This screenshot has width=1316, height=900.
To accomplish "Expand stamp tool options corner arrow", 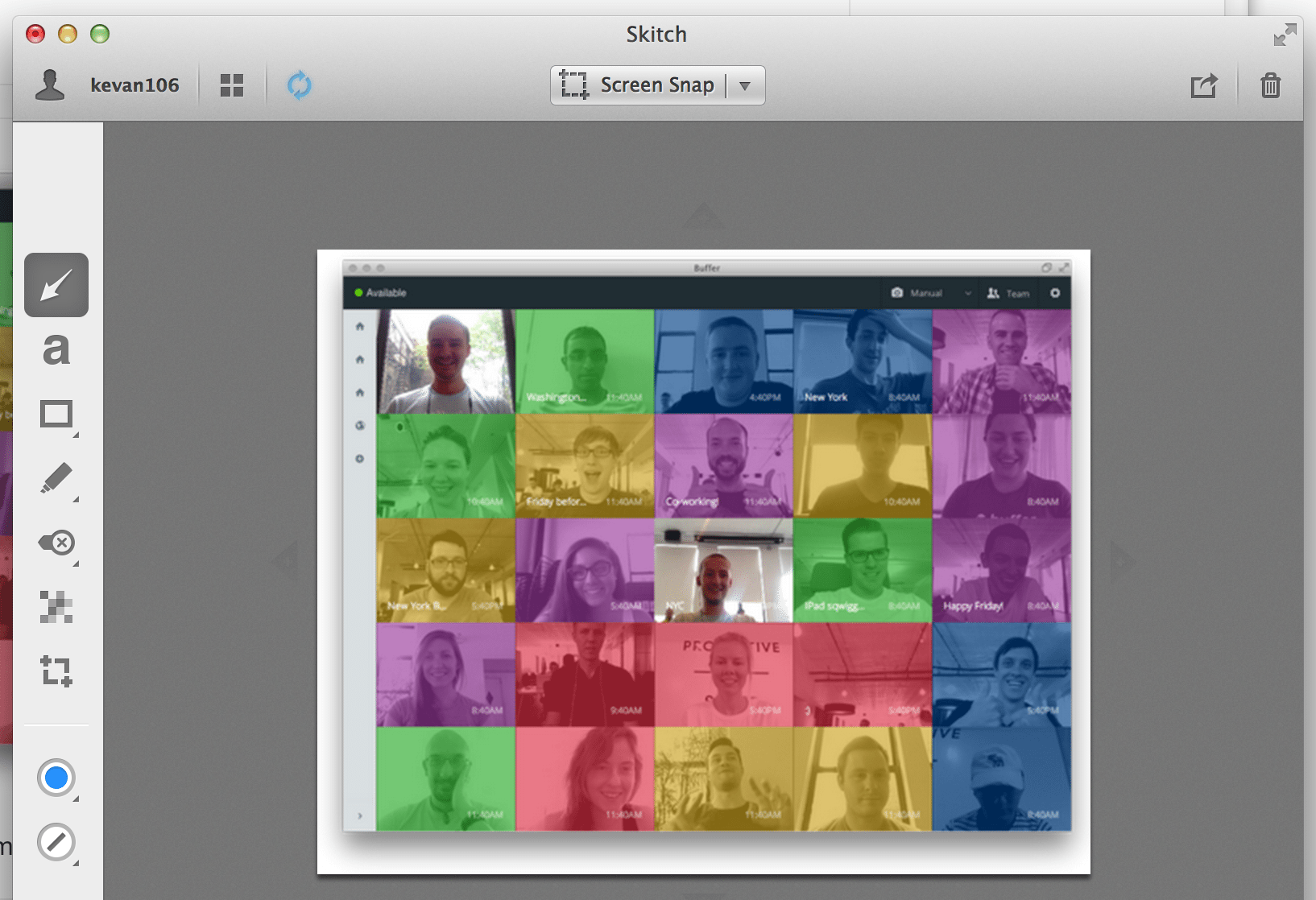I will (x=77, y=564).
